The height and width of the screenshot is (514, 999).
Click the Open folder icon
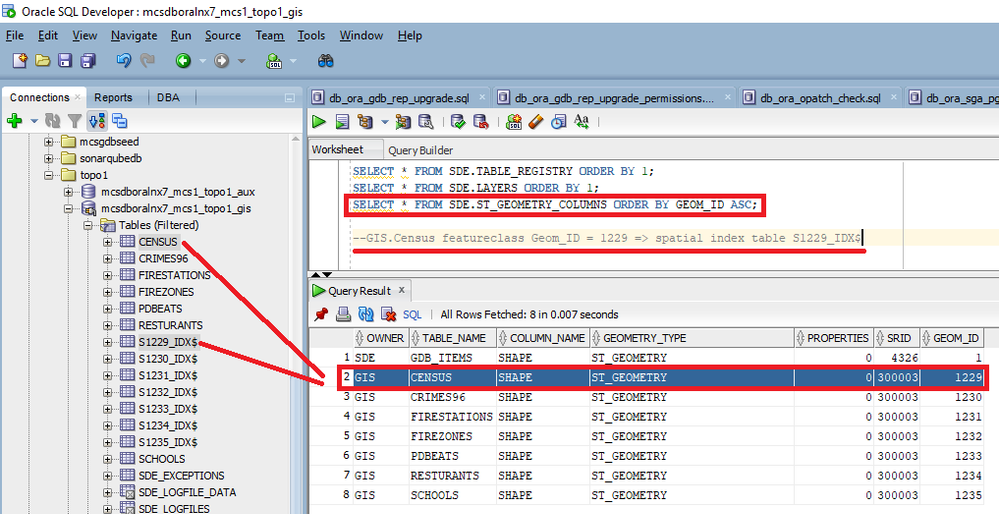(43, 61)
